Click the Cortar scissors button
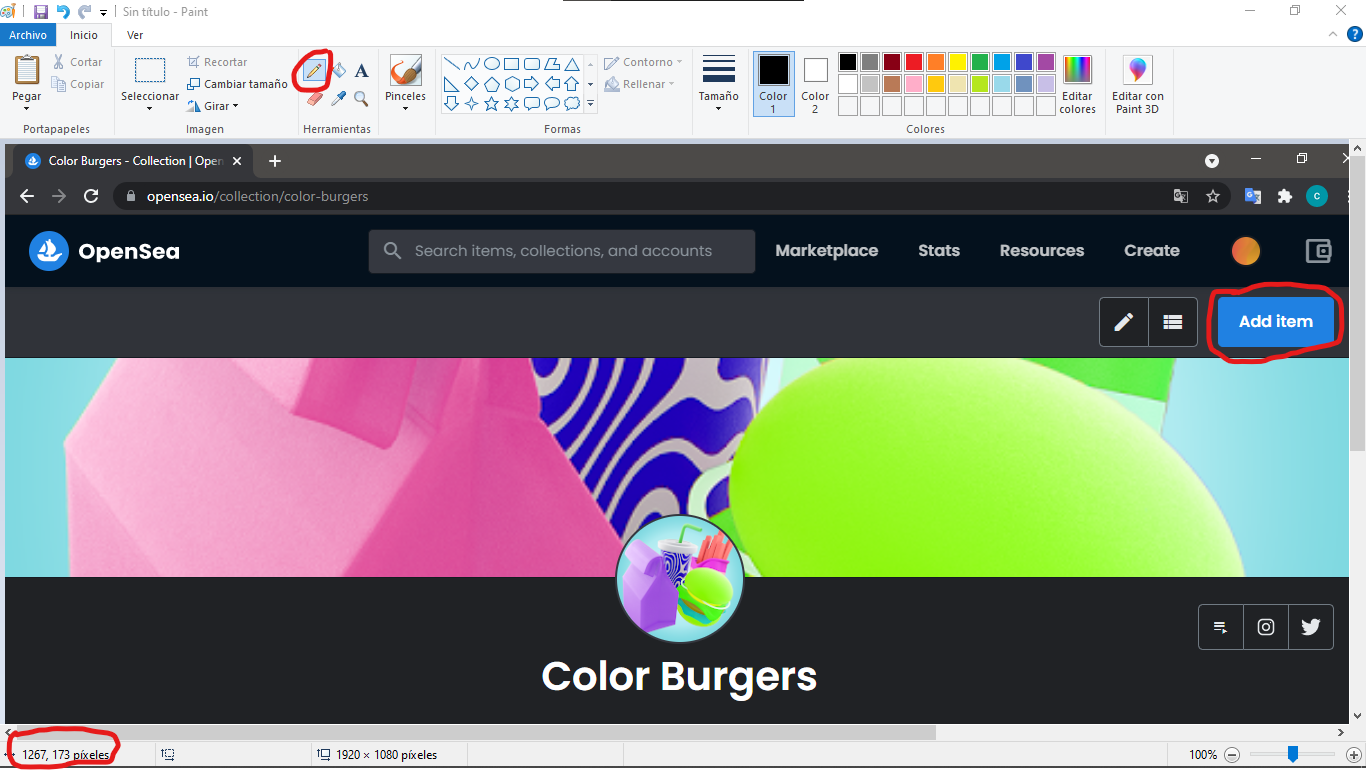 coord(78,62)
